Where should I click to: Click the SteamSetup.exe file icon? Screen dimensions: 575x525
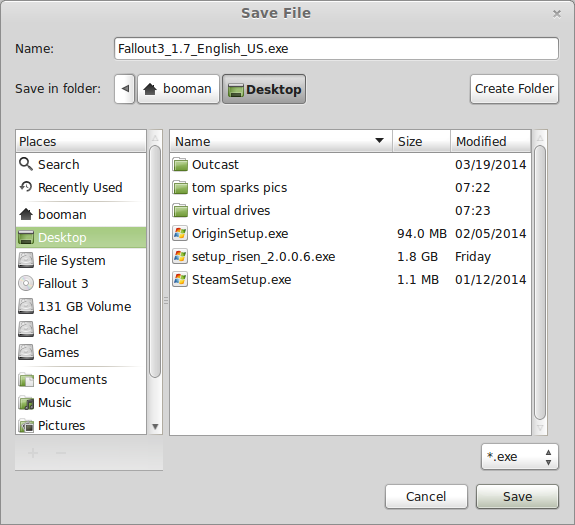pyautogui.click(x=180, y=279)
